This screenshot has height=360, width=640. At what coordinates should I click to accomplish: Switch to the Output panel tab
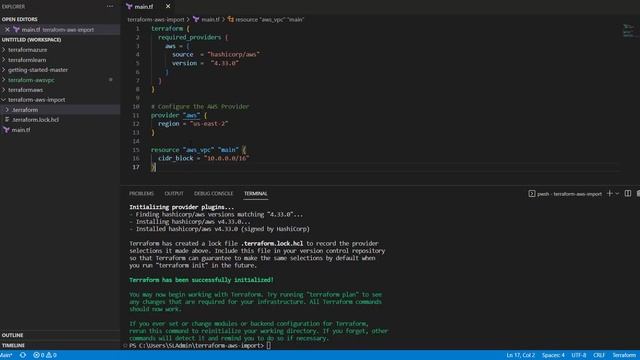click(x=174, y=193)
